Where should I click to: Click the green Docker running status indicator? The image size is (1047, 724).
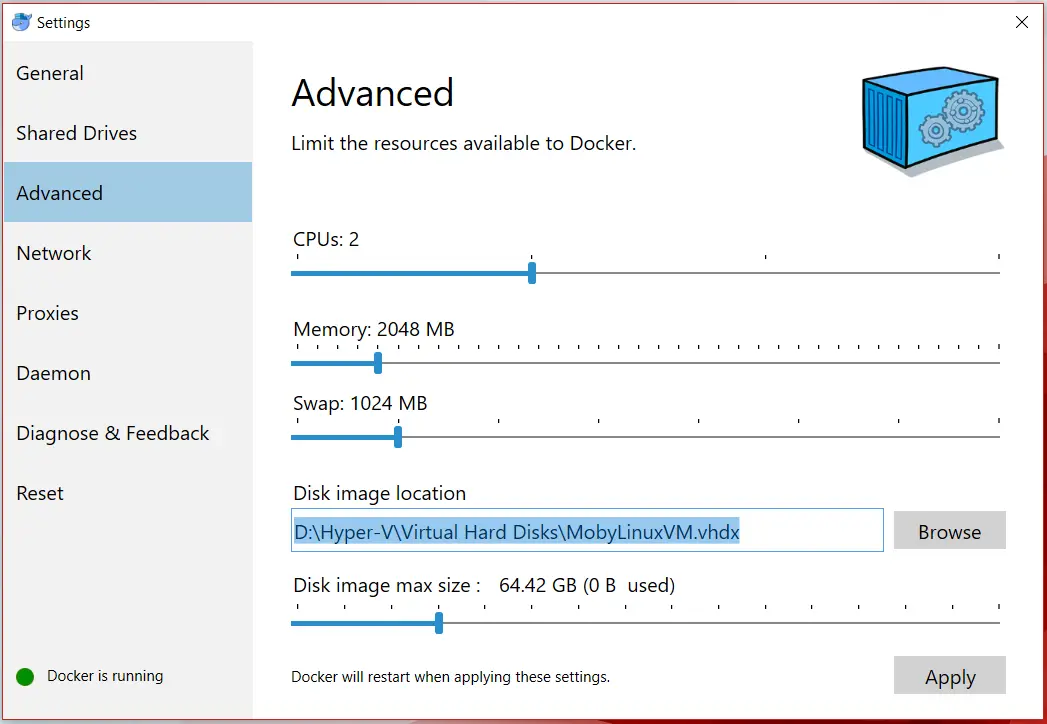point(23,676)
